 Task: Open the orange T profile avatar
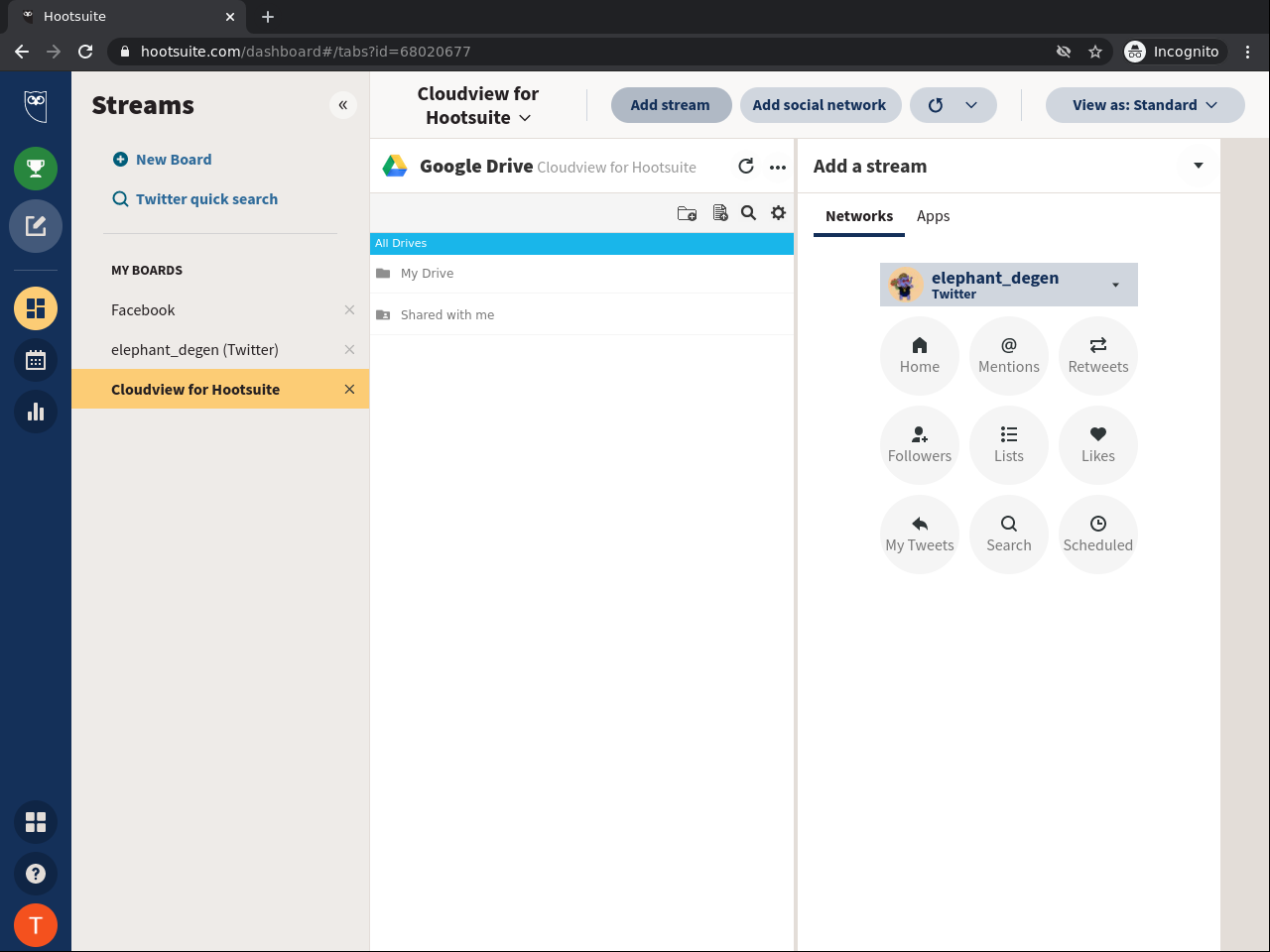coord(36,925)
